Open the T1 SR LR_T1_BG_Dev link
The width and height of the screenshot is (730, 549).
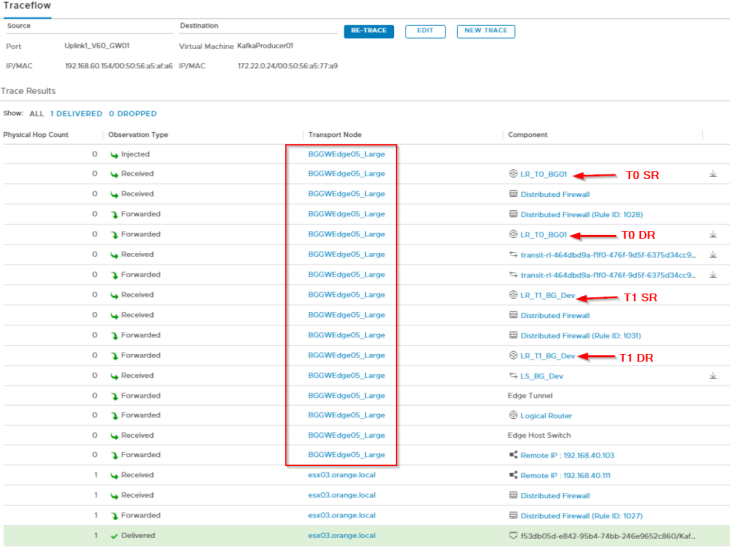547,296
